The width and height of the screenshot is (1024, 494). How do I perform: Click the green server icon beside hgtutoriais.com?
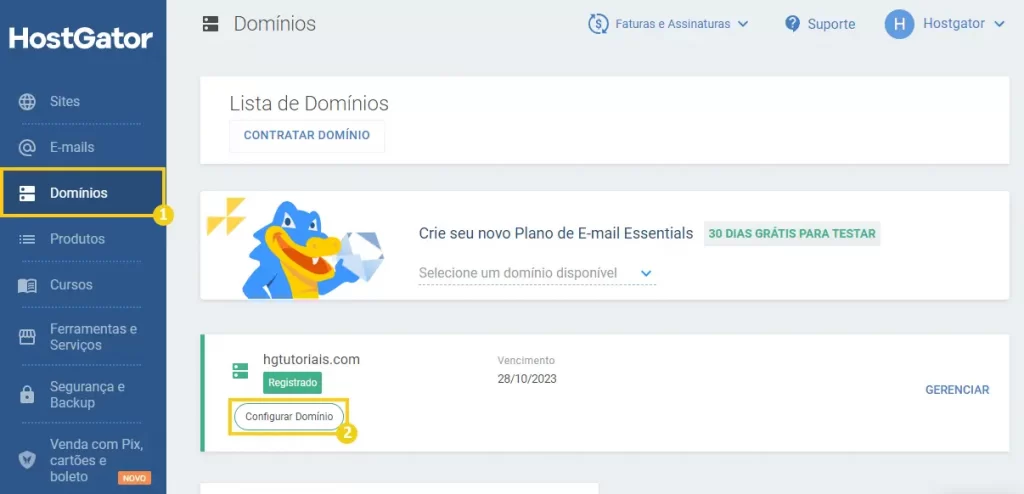(240, 371)
